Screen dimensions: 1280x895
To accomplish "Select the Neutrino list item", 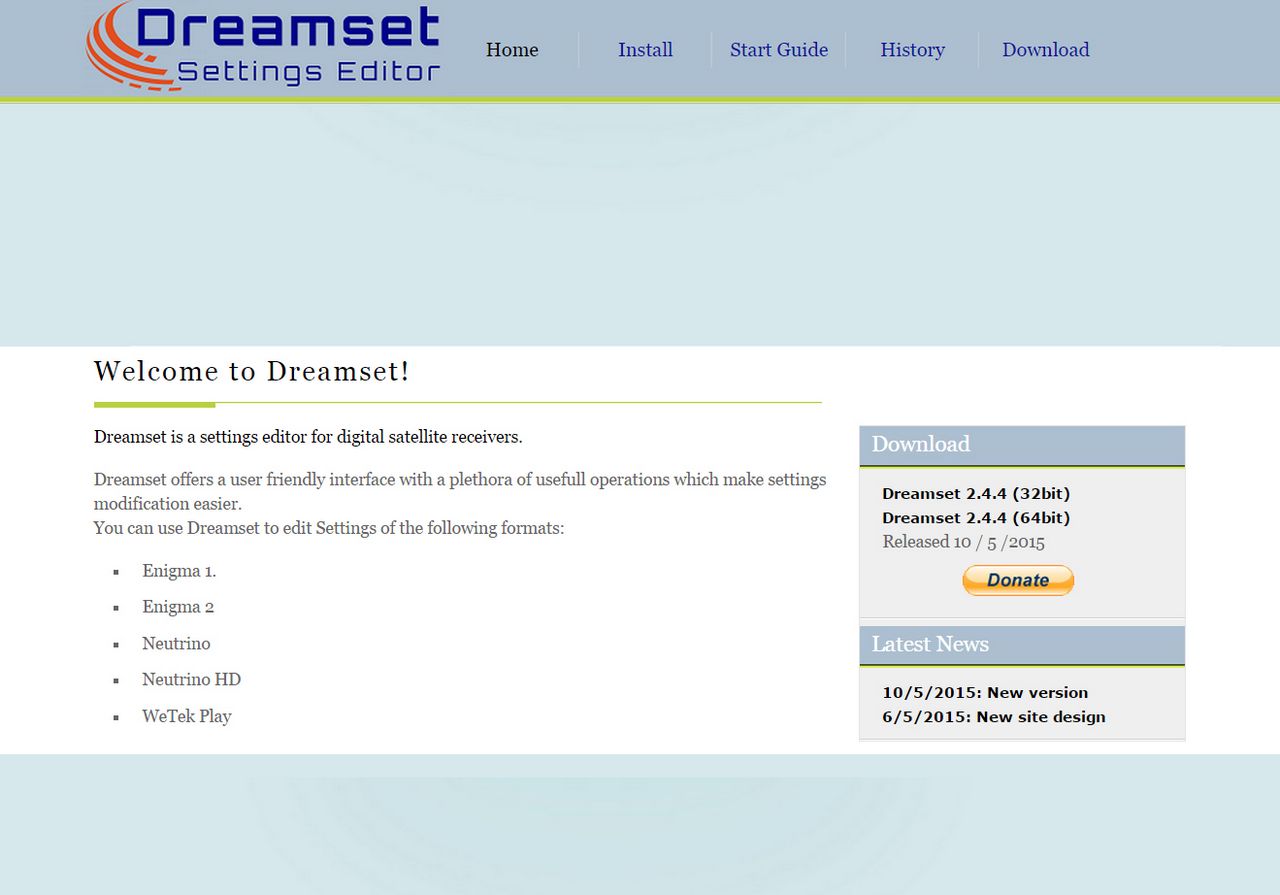I will pyautogui.click(x=176, y=643).
